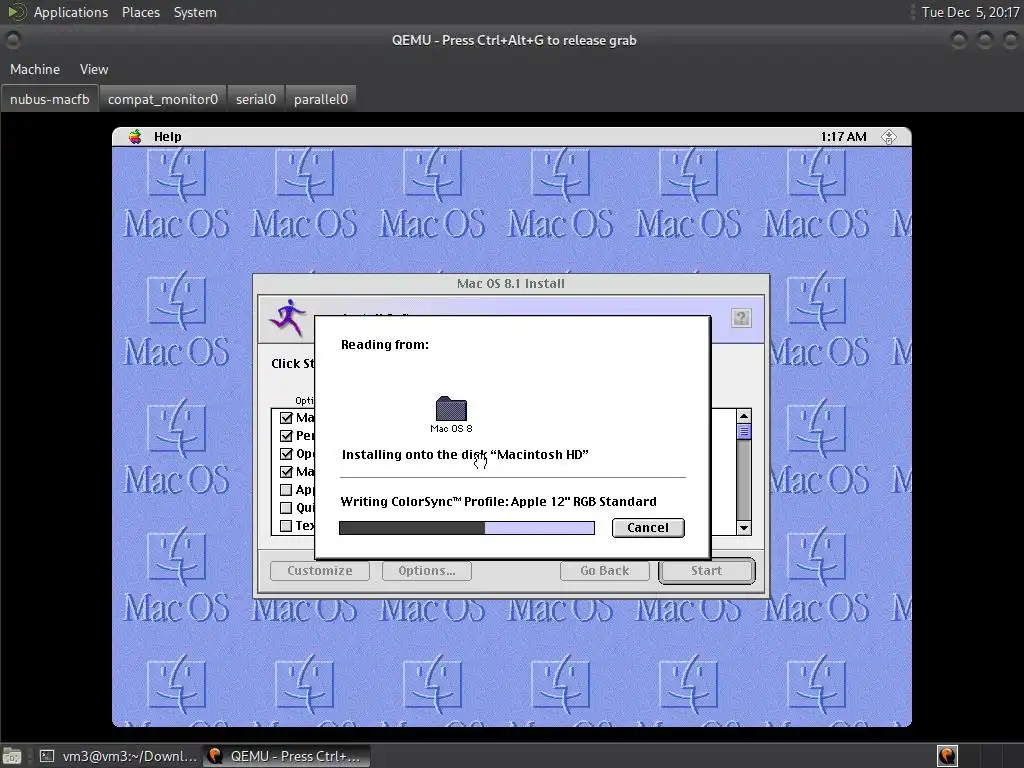The image size is (1024, 768).
Task: Enable the 'Tex' component checkbox
Action: pos(286,526)
